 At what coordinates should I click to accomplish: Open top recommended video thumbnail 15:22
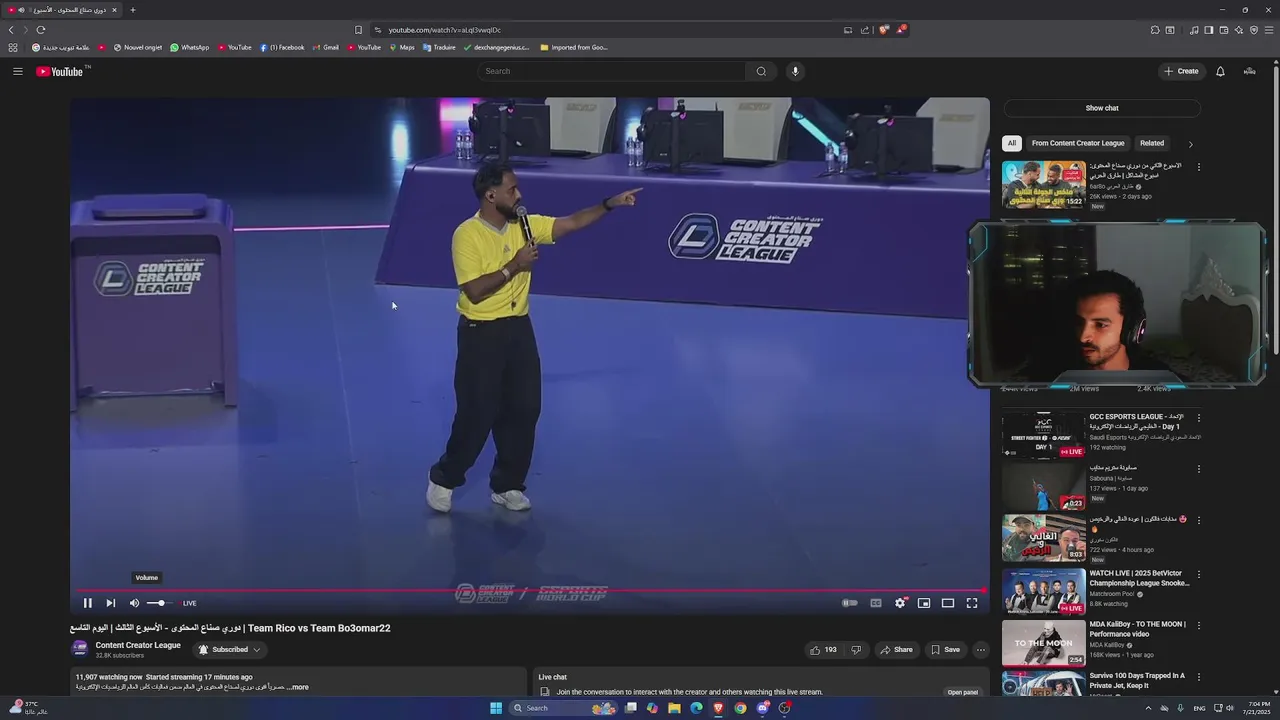click(1043, 184)
